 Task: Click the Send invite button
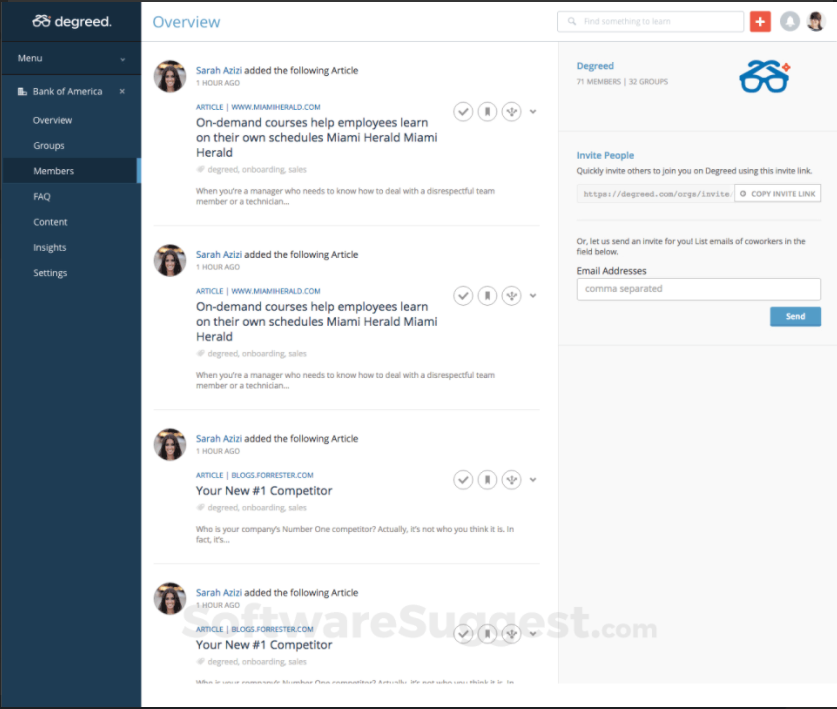pyautogui.click(x=795, y=317)
